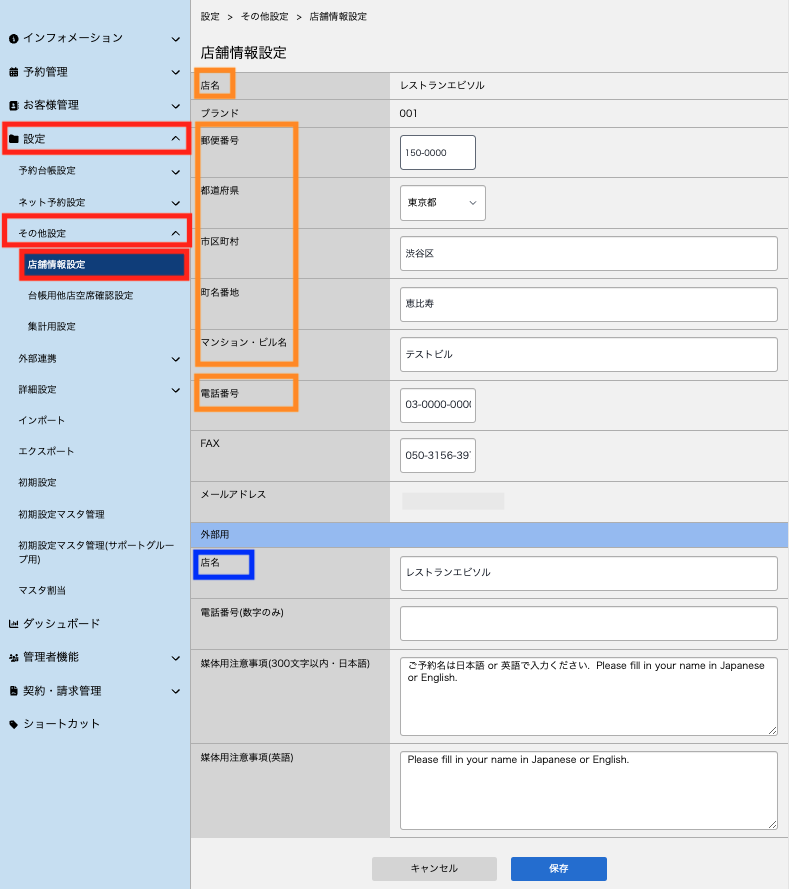Viewport: 789px width, 889px height.
Task: Open 初期設定 menu item
Action: click(x=37, y=482)
